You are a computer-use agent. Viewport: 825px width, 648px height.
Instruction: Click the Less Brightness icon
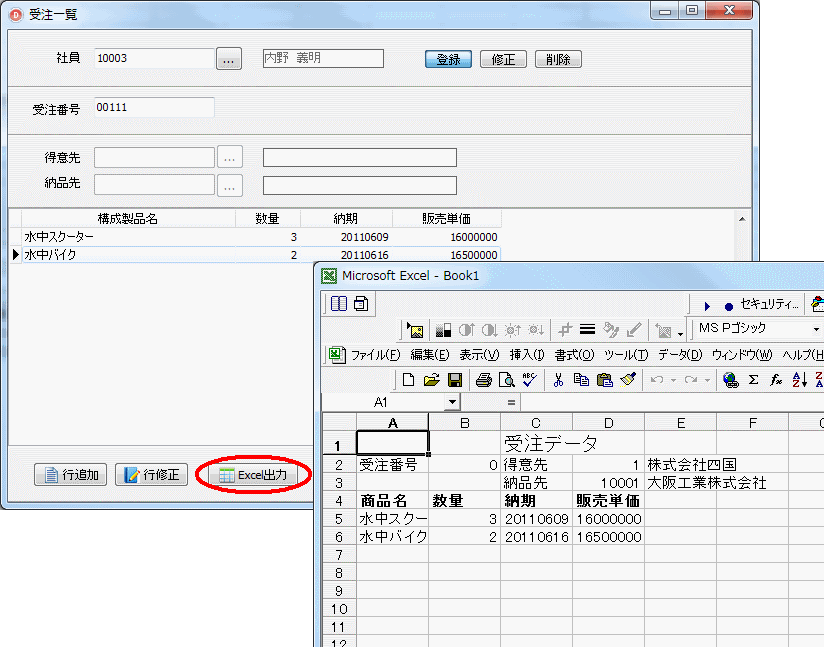pos(536,330)
